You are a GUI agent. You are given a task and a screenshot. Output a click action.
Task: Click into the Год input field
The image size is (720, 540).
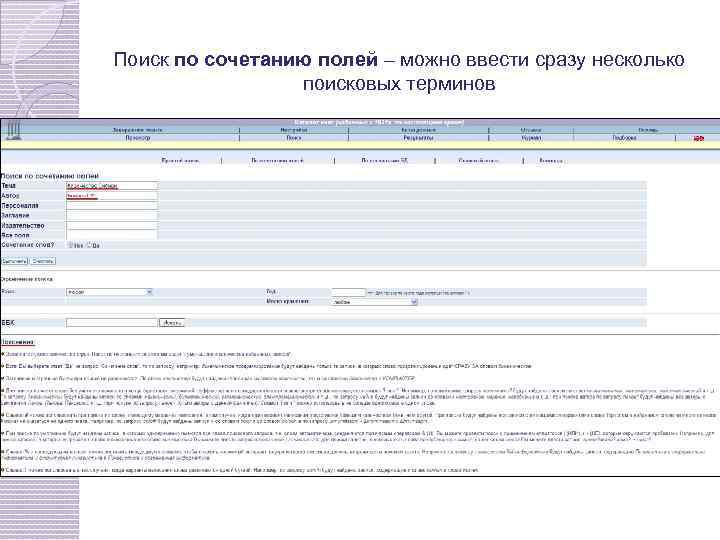pos(348,292)
